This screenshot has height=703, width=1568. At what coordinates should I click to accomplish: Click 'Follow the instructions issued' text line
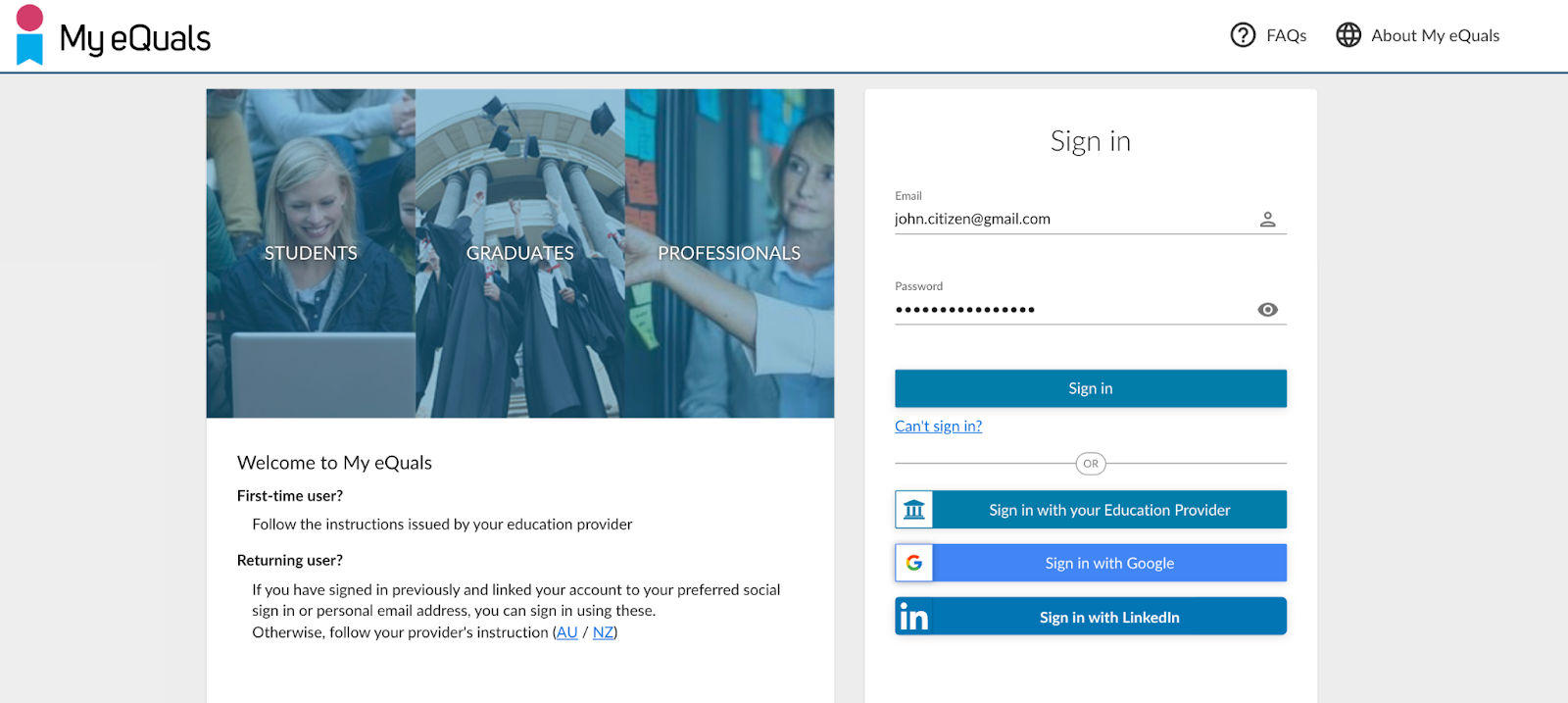pyautogui.click(x=442, y=525)
